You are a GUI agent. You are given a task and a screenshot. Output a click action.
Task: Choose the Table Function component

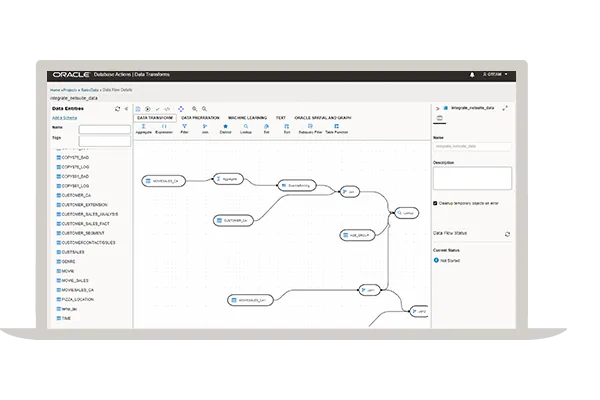[x=336, y=127]
